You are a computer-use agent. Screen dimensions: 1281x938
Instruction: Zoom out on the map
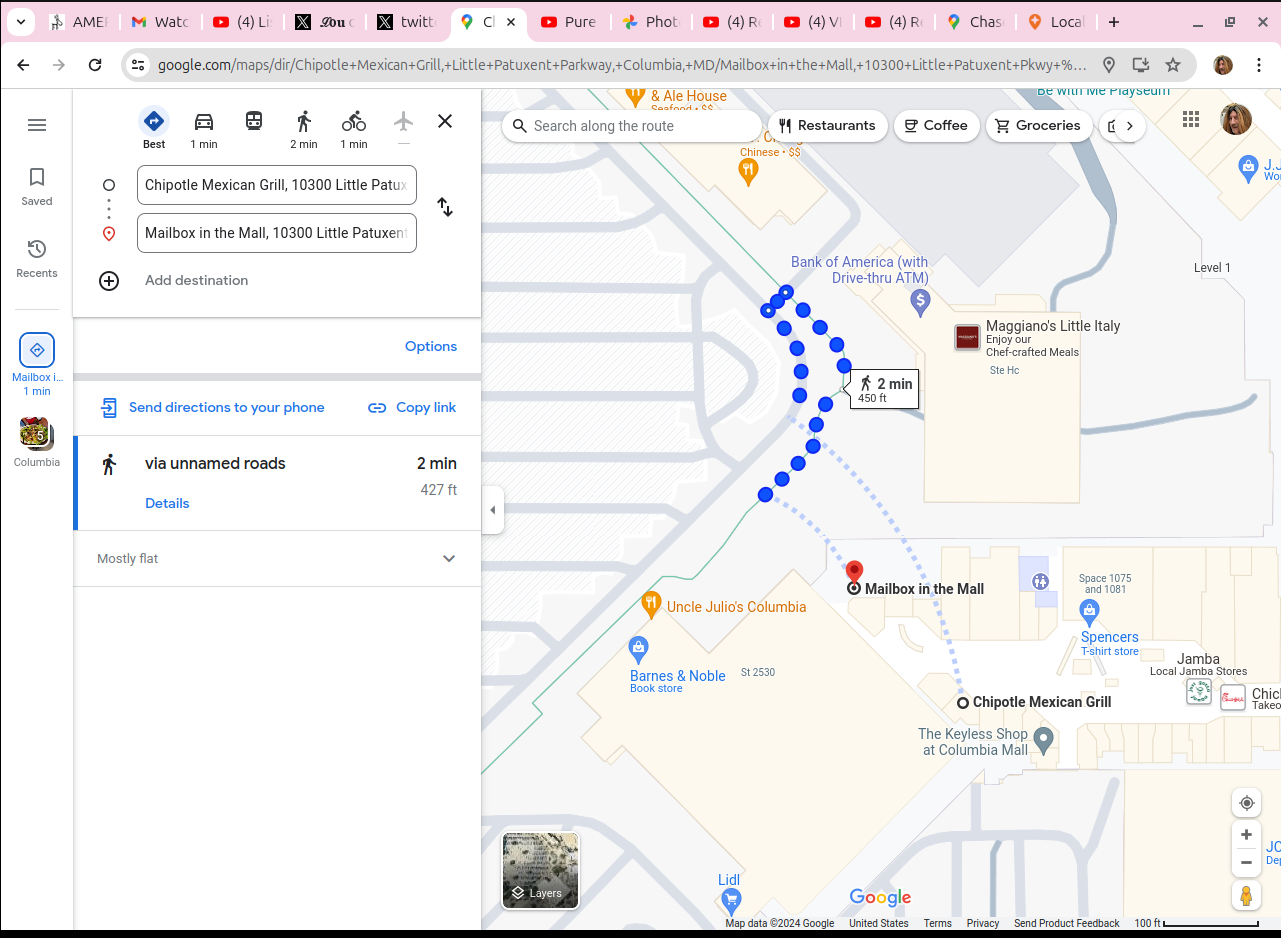pos(1246,862)
